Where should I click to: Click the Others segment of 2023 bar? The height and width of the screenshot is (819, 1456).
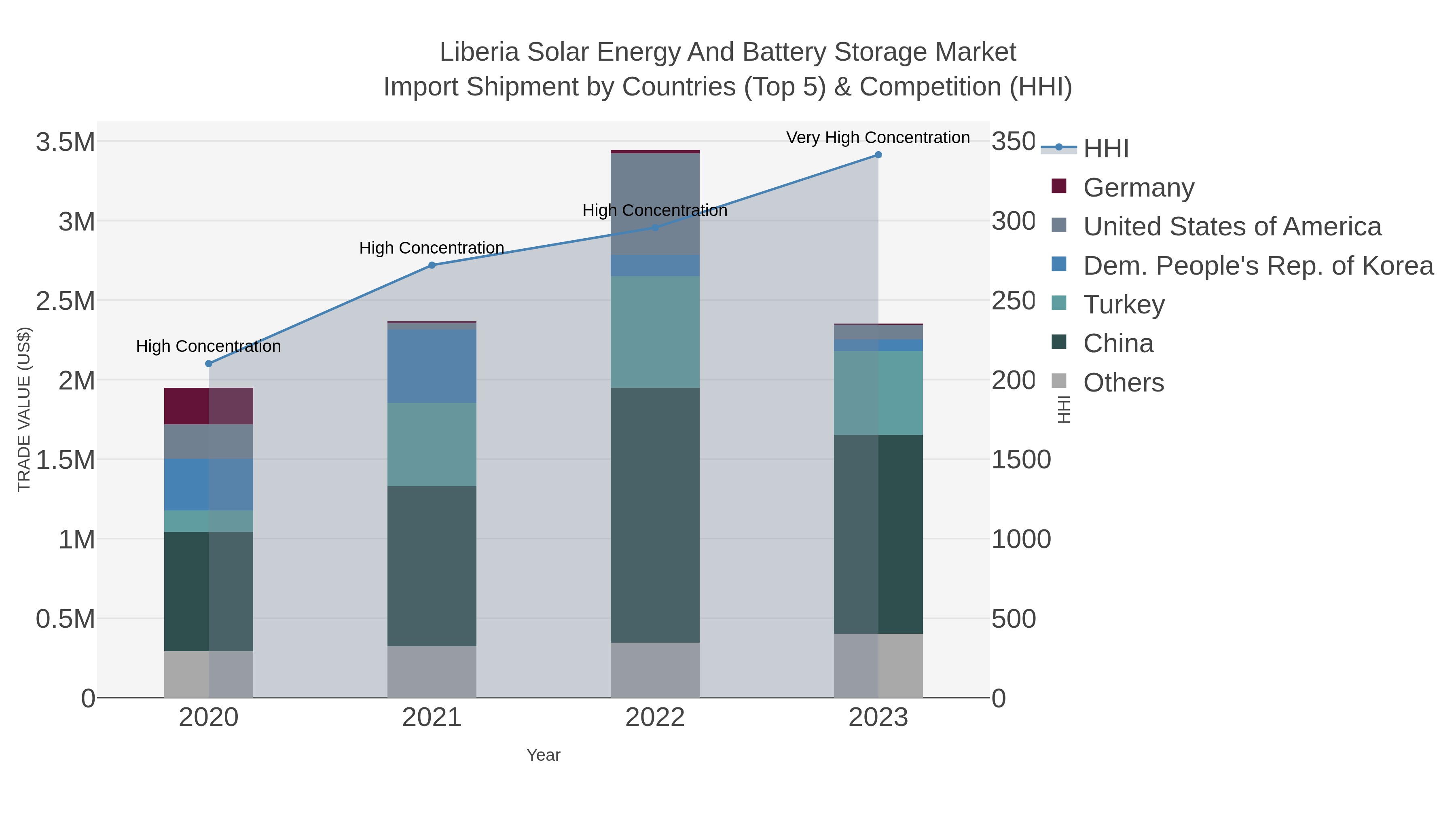878,666
